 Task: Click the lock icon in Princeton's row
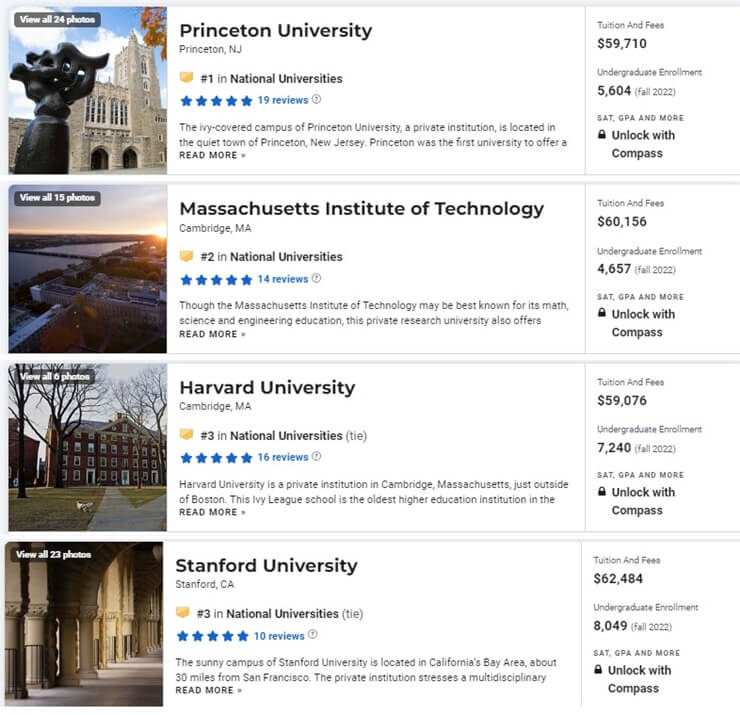click(602, 135)
